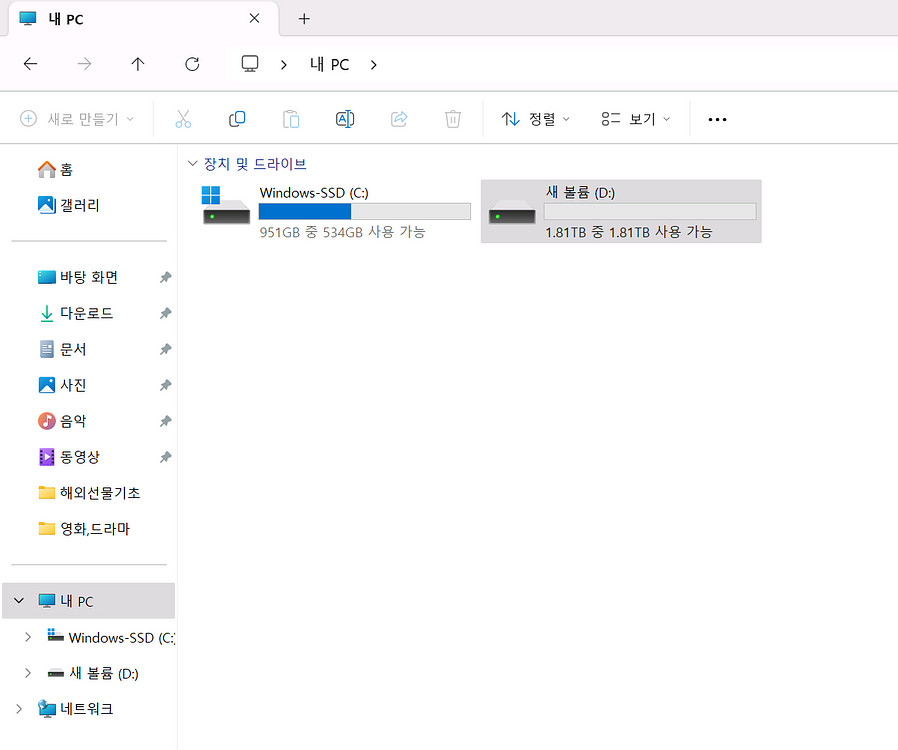Click the Delete trash can icon
The width and height of the screenshot is (898, 750).
tap(453, 119)
